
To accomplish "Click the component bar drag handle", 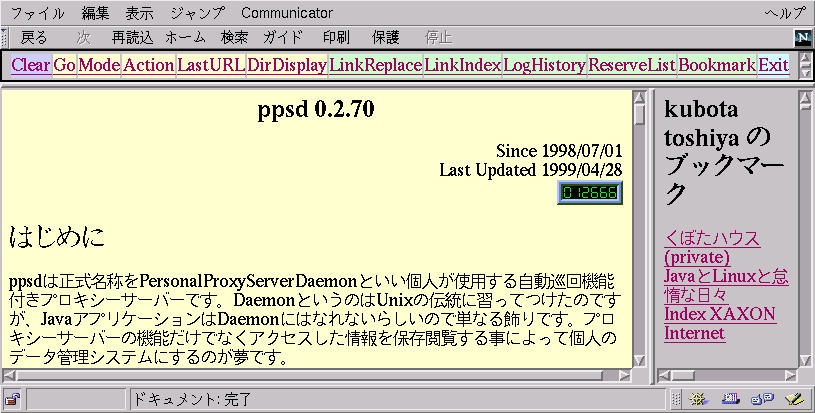I will pyautogui.click(x=677, y=399).
